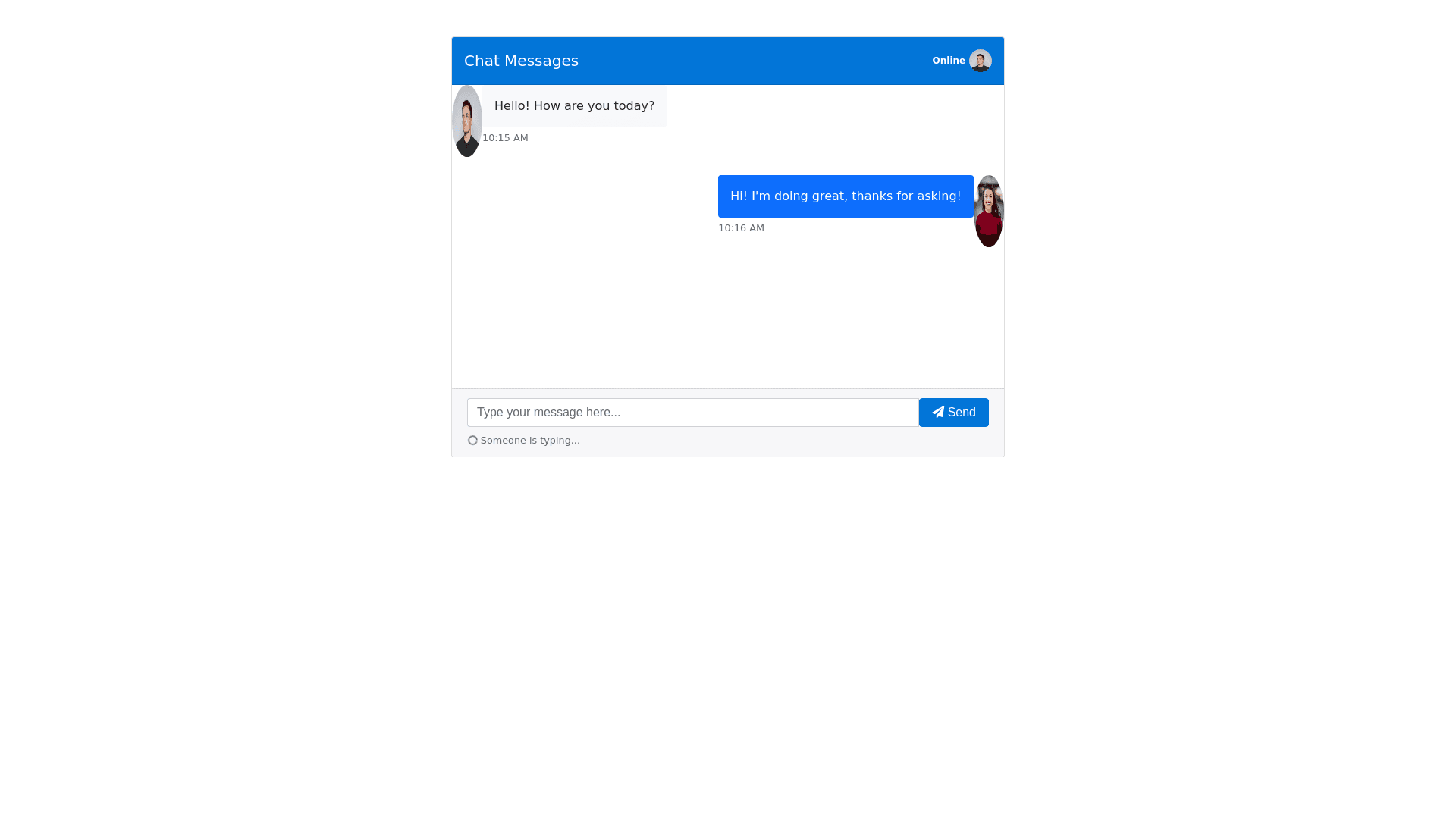Screen dimensions: 1456x819
Task: Click the 10:16 AM timestamp
Action: (x=741, y=228)
